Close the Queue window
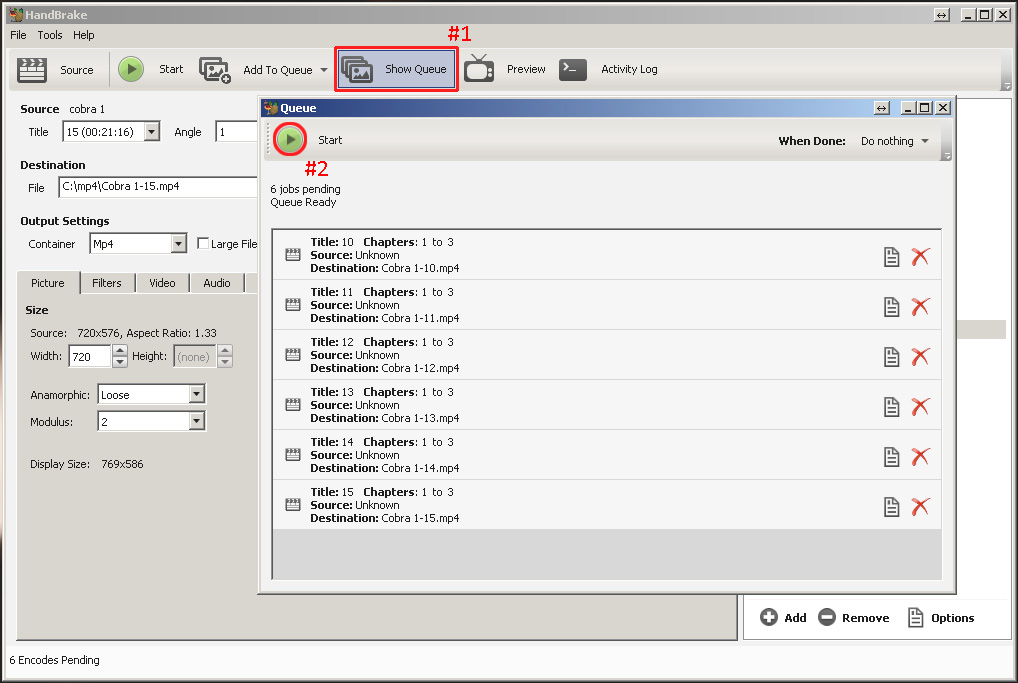This screenshot has width=1018, height=683. click(x=943, y=108)
